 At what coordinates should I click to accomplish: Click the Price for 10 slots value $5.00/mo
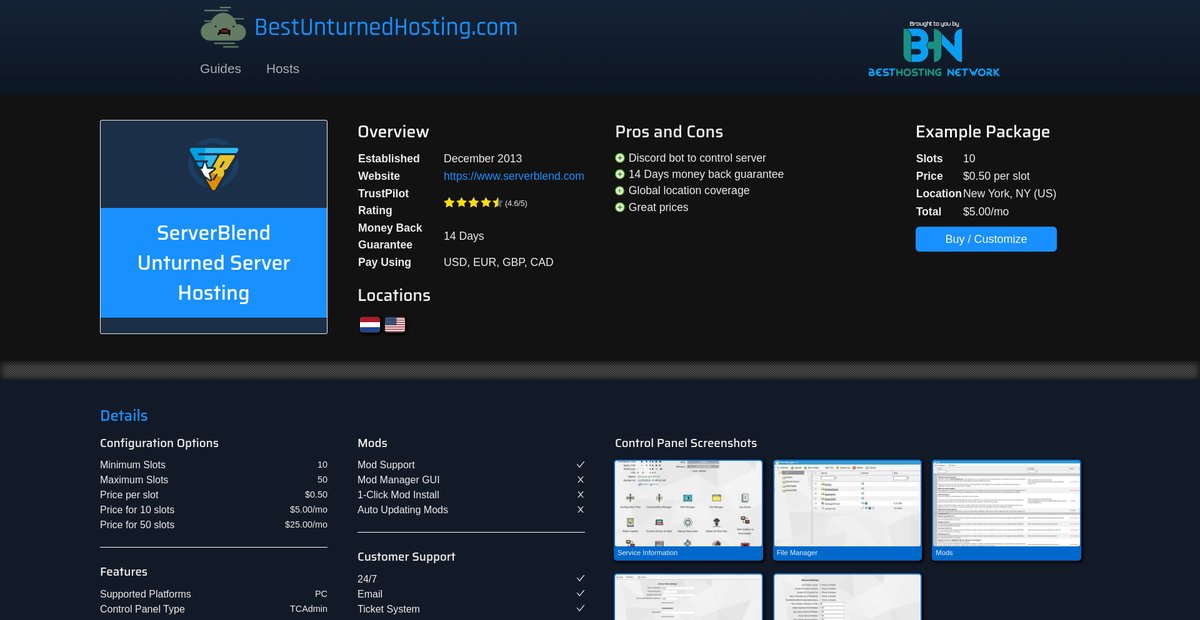pos(308,510)
